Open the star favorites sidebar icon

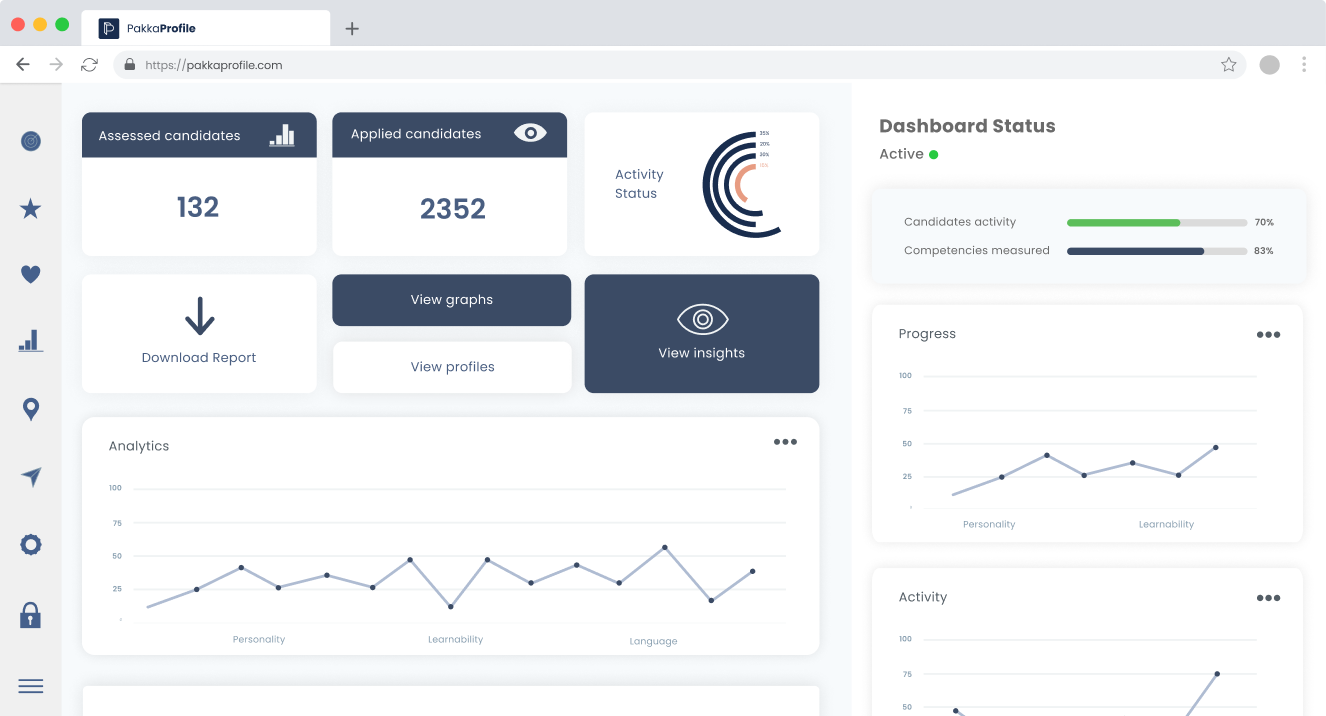pos(31,208)
